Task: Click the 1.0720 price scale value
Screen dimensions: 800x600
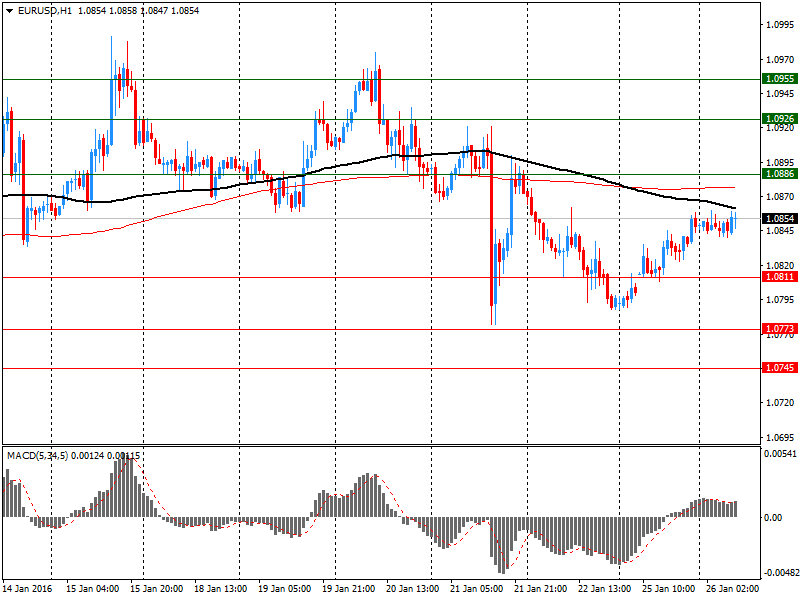Action: click(x=780, y=403)
